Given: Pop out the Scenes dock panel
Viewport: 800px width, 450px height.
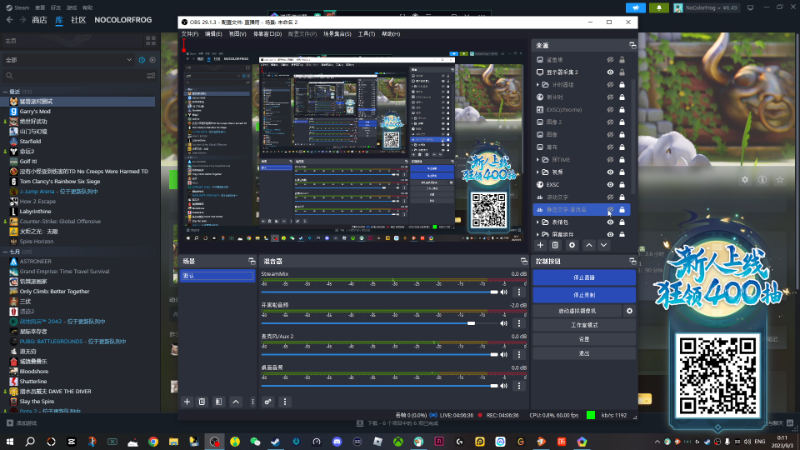Looking at the screenshot, I should (x=252, y=261).
